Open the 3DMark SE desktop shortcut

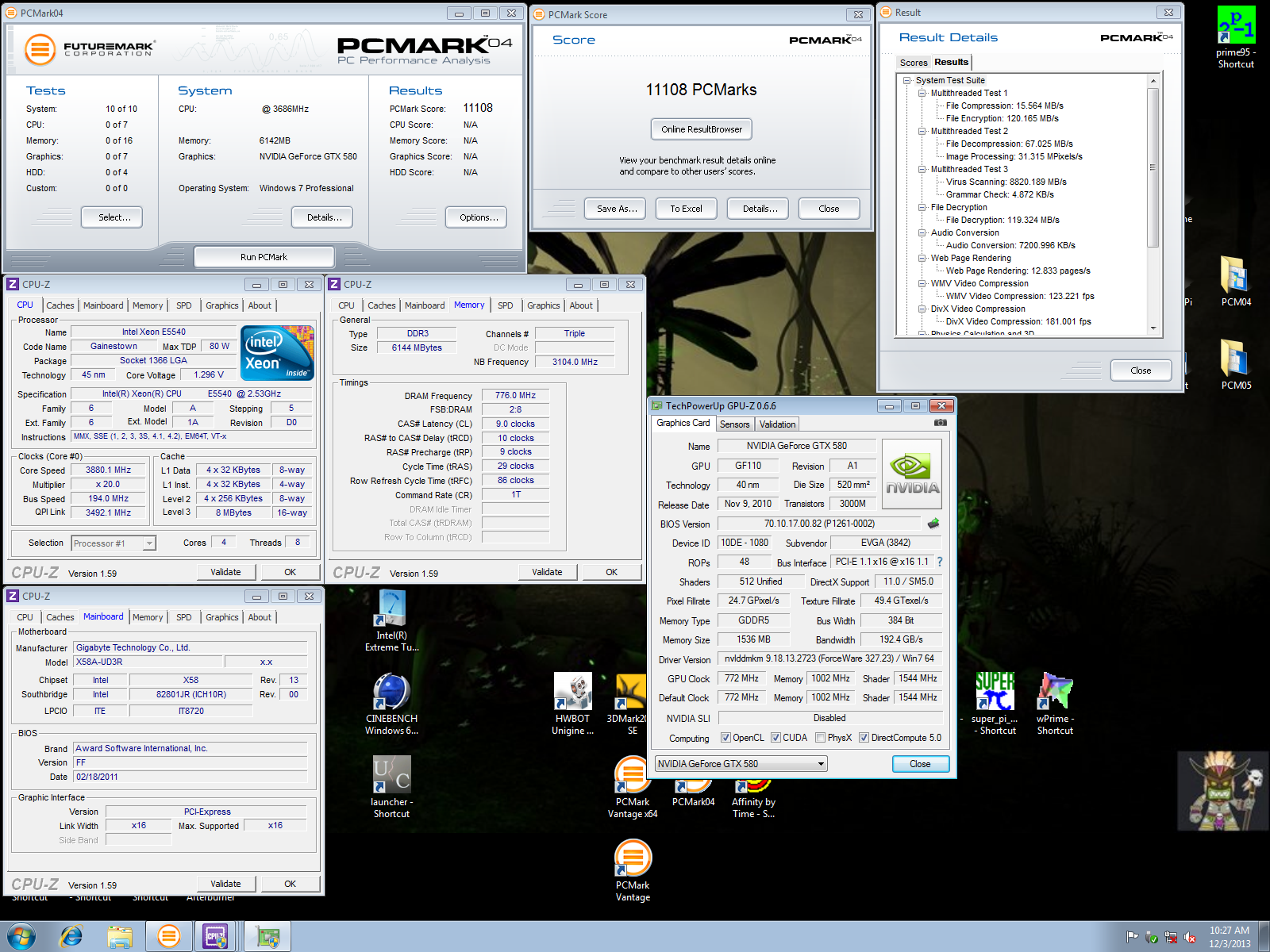[632, 704]
